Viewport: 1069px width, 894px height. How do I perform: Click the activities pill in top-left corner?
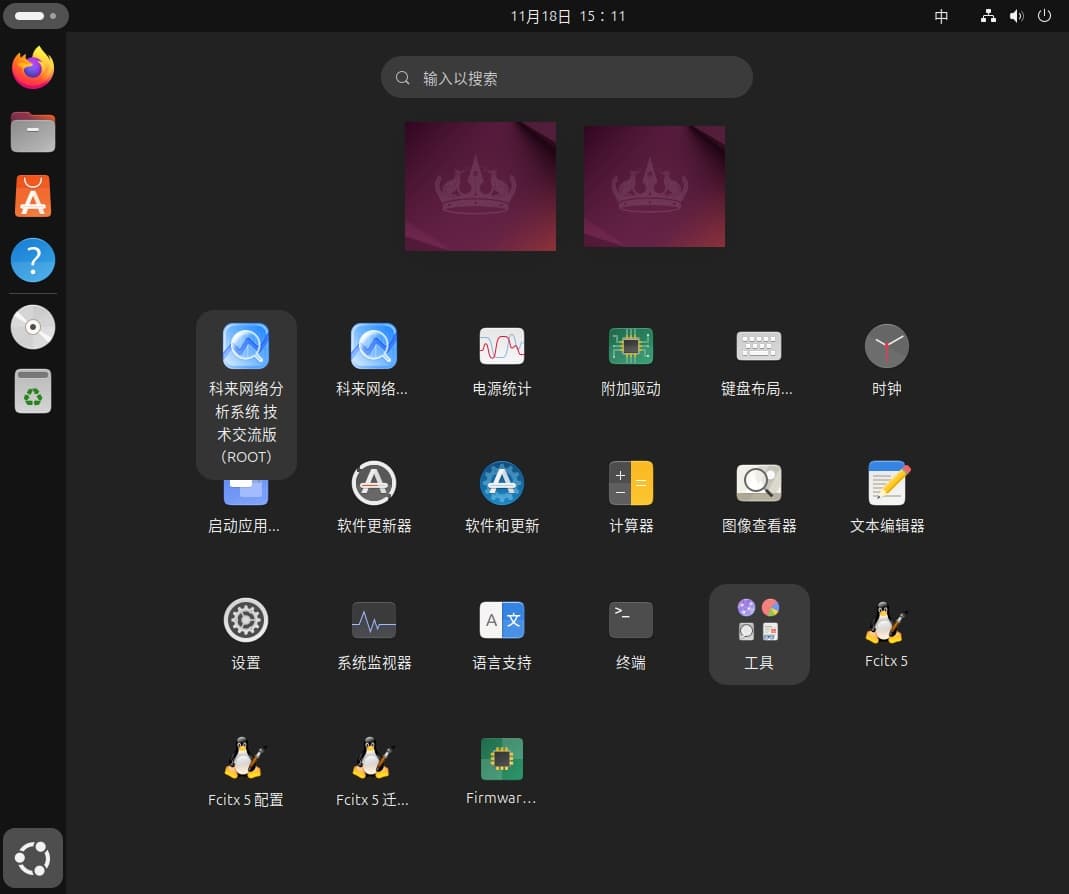[35, 16]
